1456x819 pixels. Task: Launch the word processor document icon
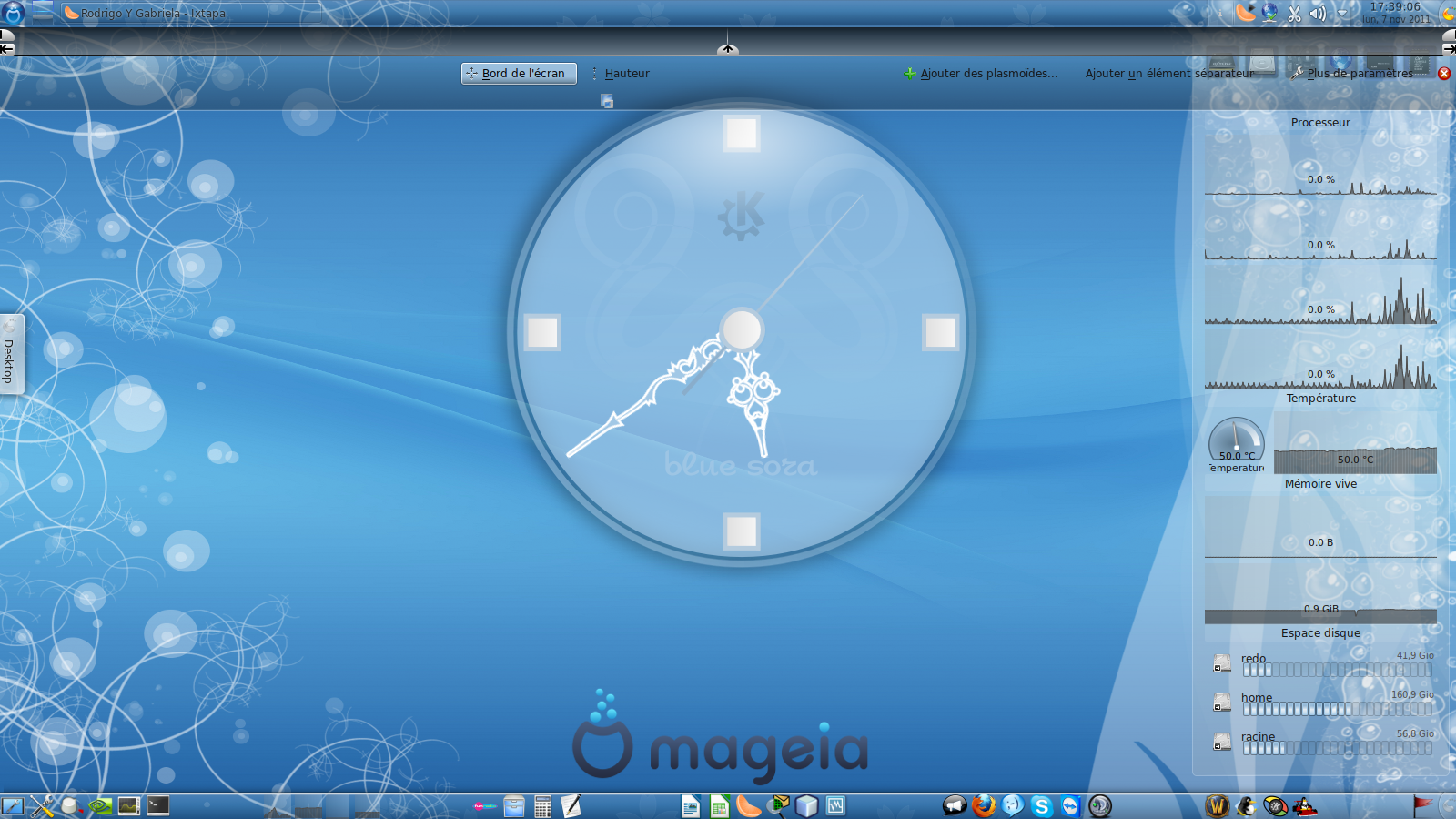(691, 805)
